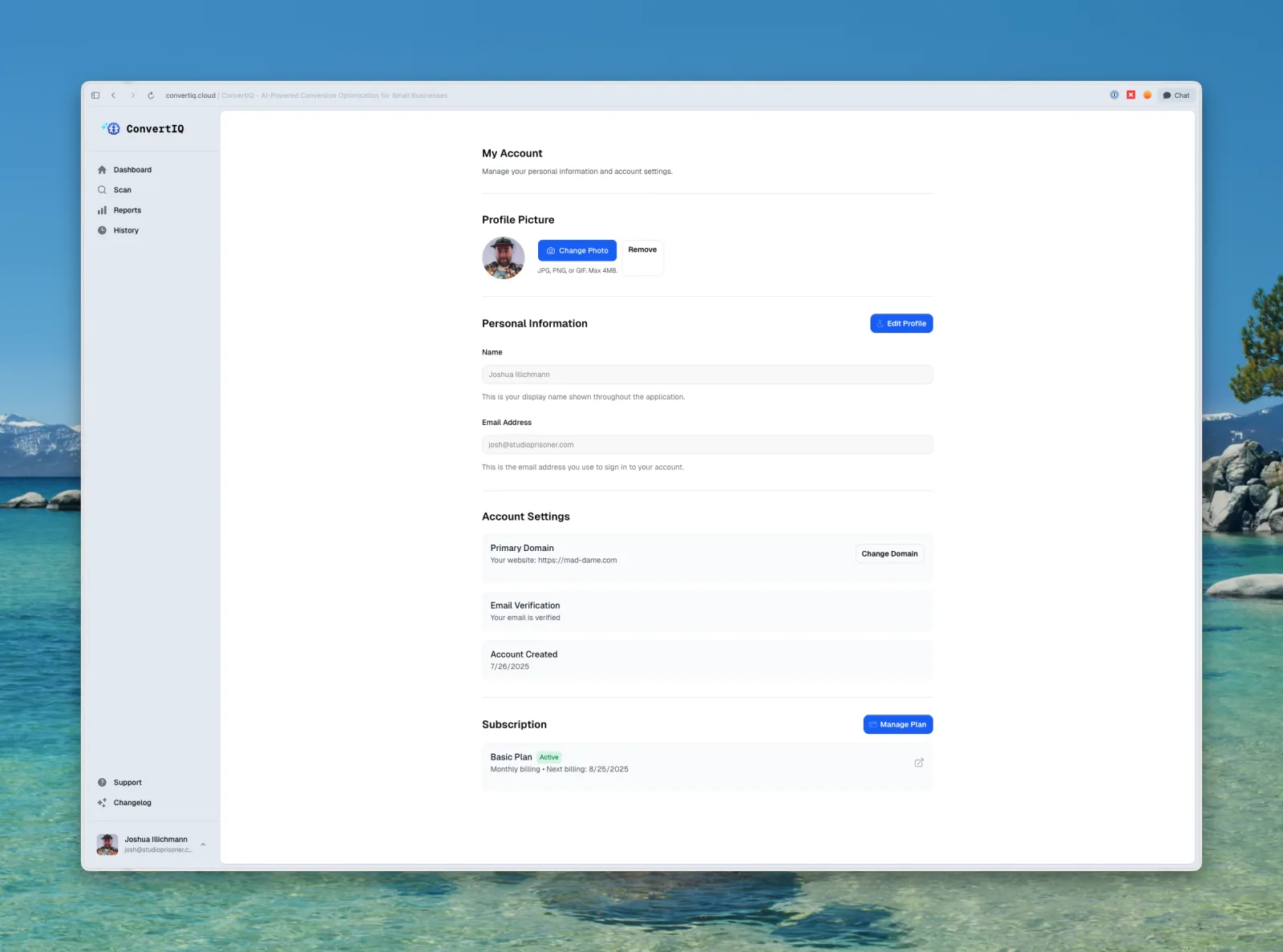This screenshot has width=1283, height=952.
Task: Open Reports in the sidebar
Action: [127, 210]
